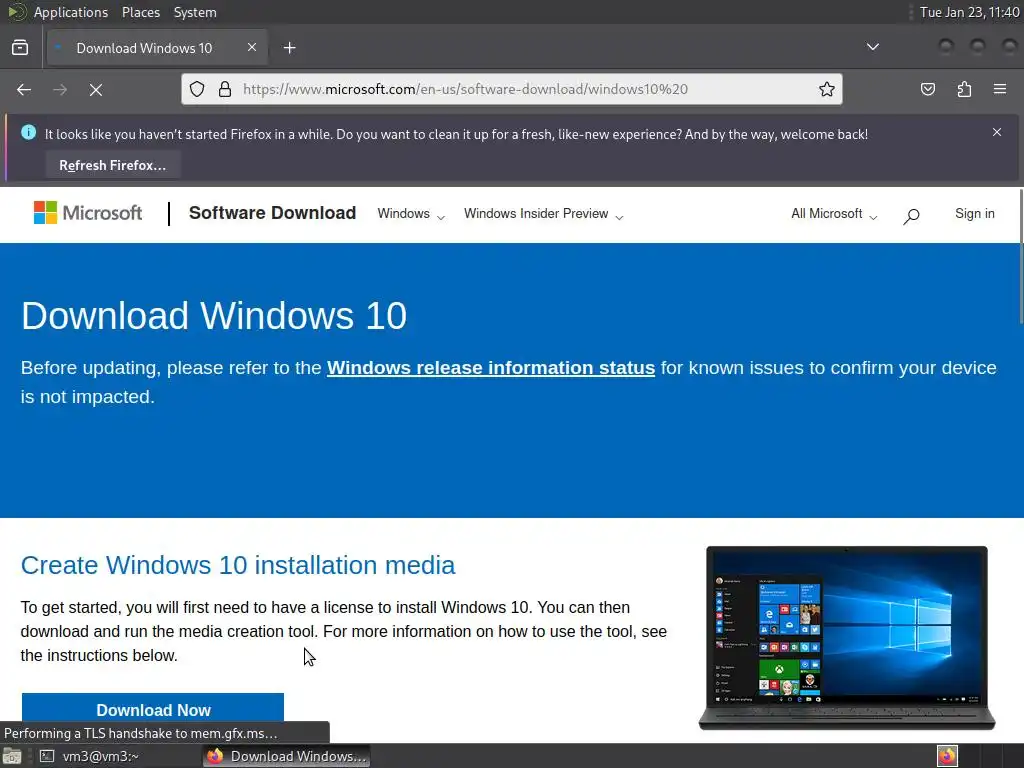
Task: Click the site search magnifier icon
Action: click(x=911, y=216)
